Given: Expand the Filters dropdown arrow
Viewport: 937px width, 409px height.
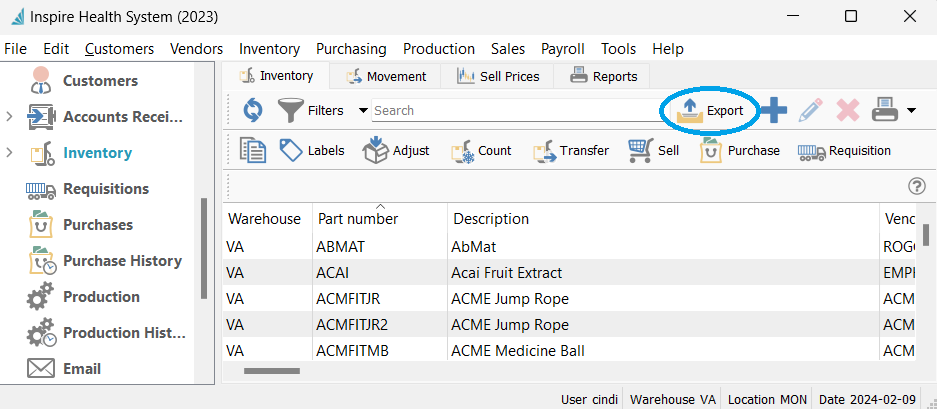Looking at the screenshot, I should click(363, 111).
